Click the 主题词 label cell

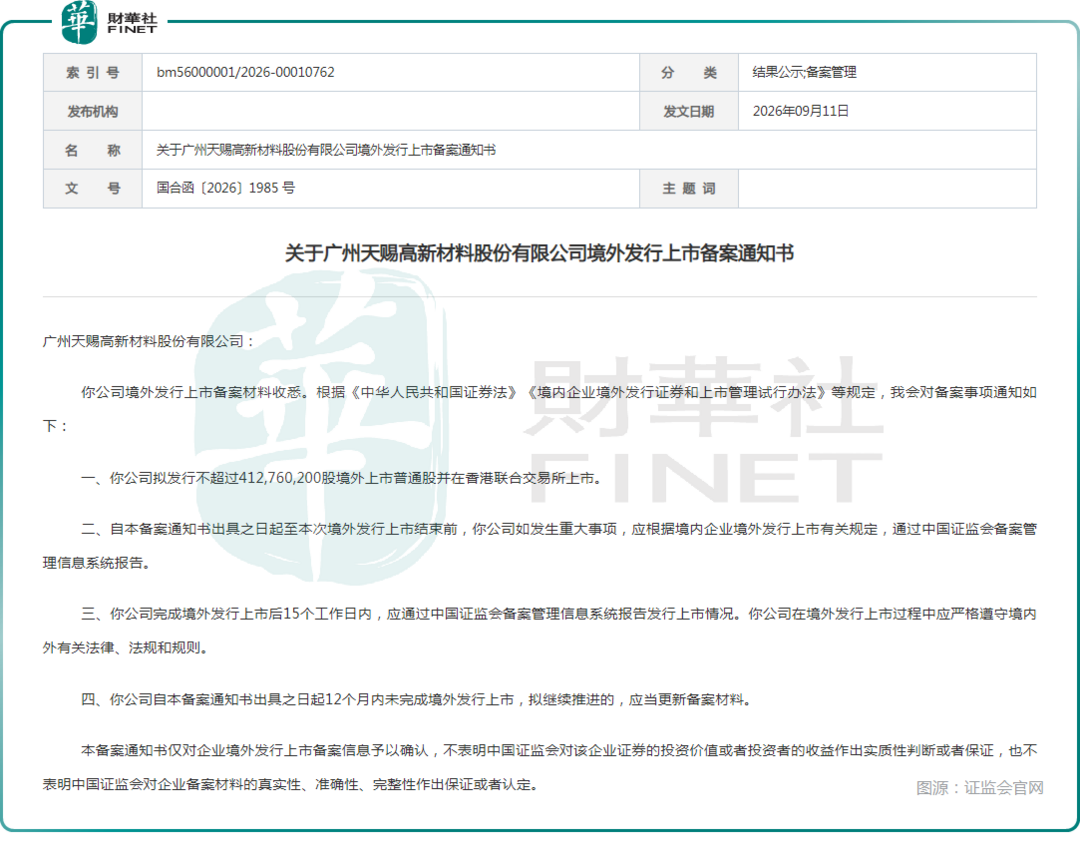pos(689,189)
